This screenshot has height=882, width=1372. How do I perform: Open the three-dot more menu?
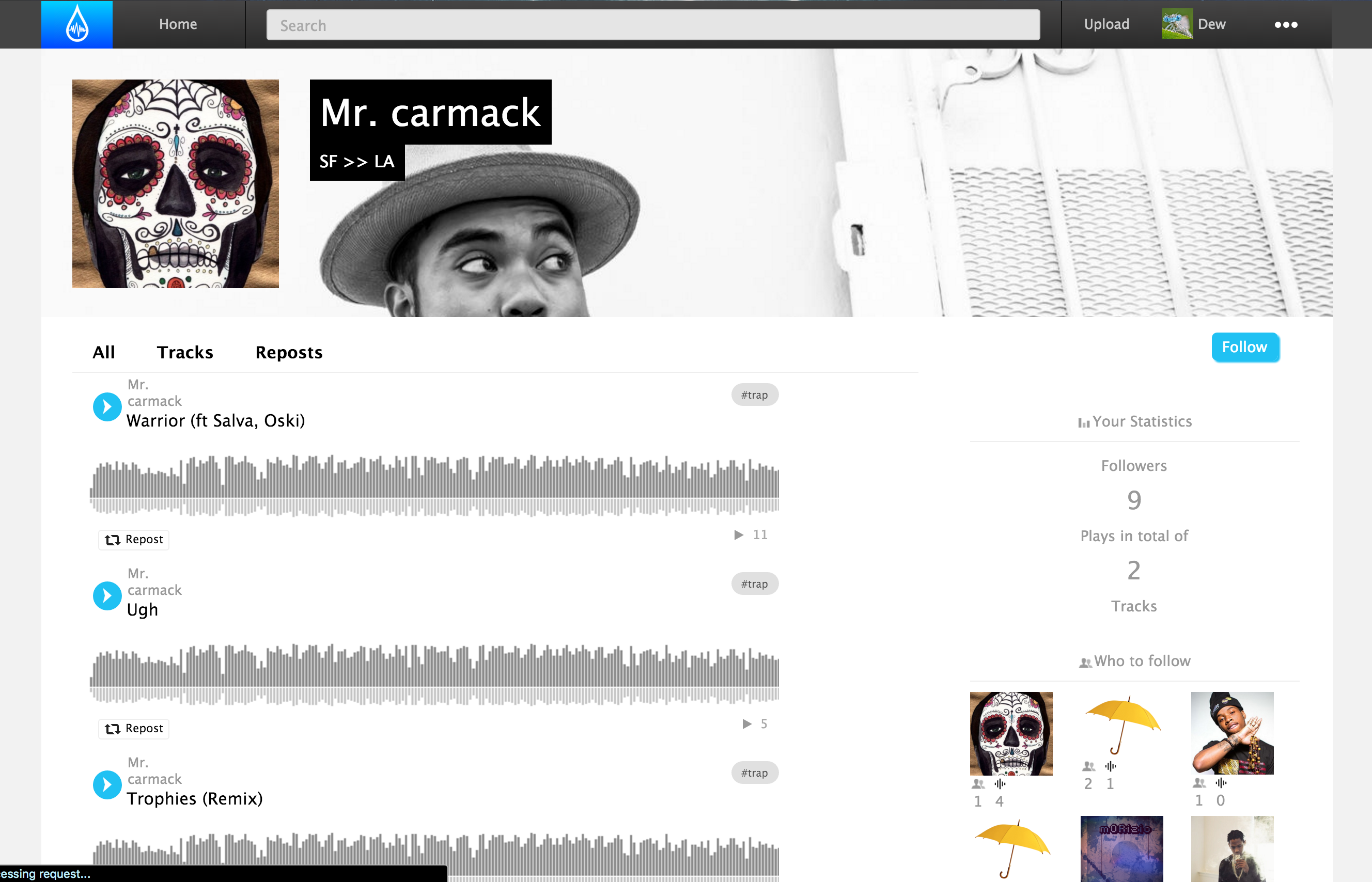pyautogui.click(x=1286, y=25)
